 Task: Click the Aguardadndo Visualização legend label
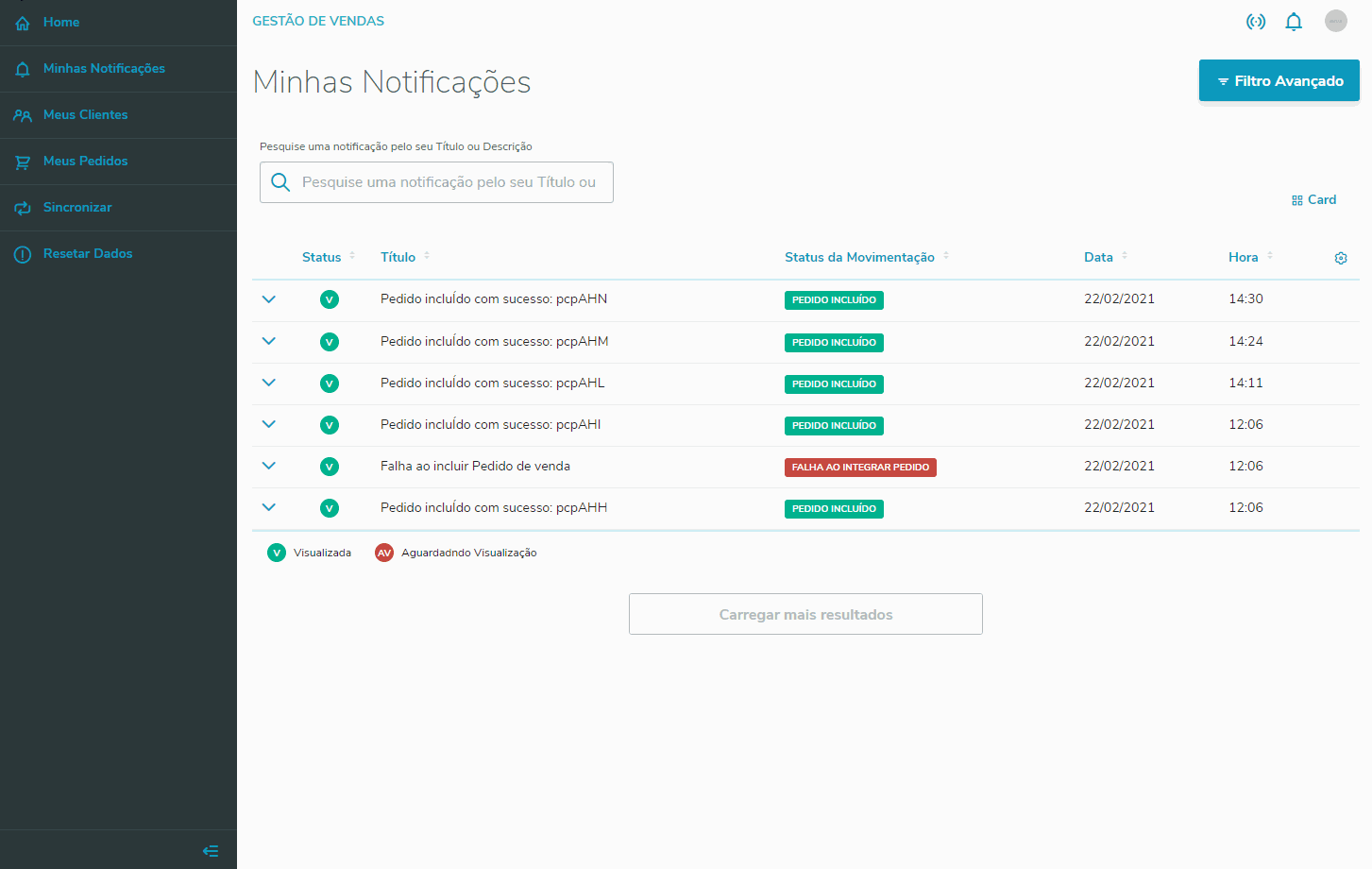click(x=469, y=553)
